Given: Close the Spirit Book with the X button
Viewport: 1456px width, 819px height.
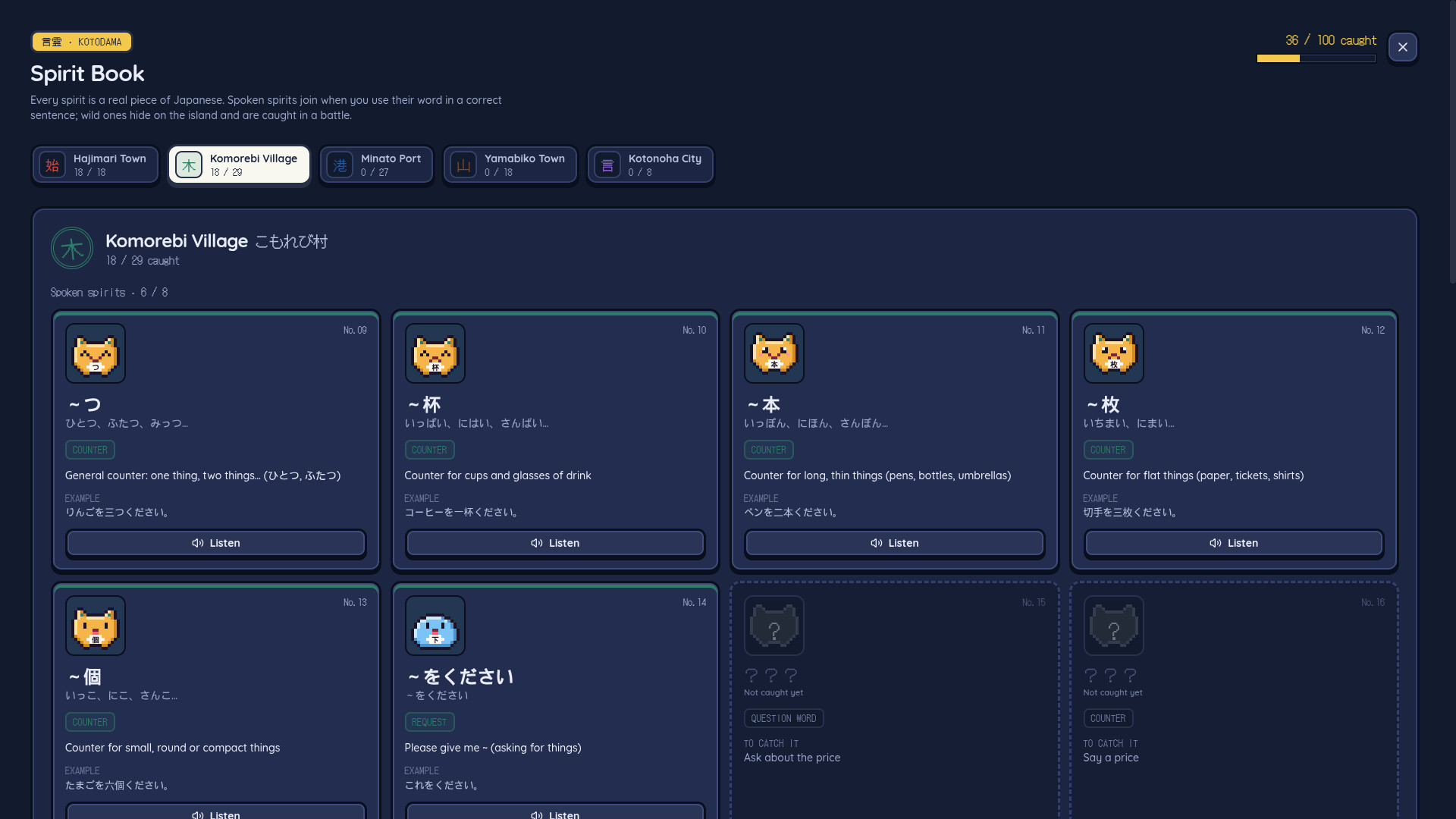Looking at the screenshot, I should click(x=1402, y=47).
